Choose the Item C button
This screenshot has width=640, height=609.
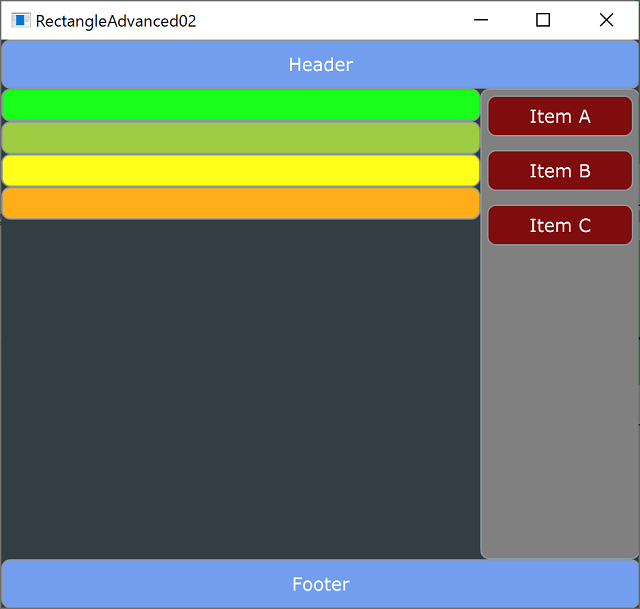coord(560,225)
